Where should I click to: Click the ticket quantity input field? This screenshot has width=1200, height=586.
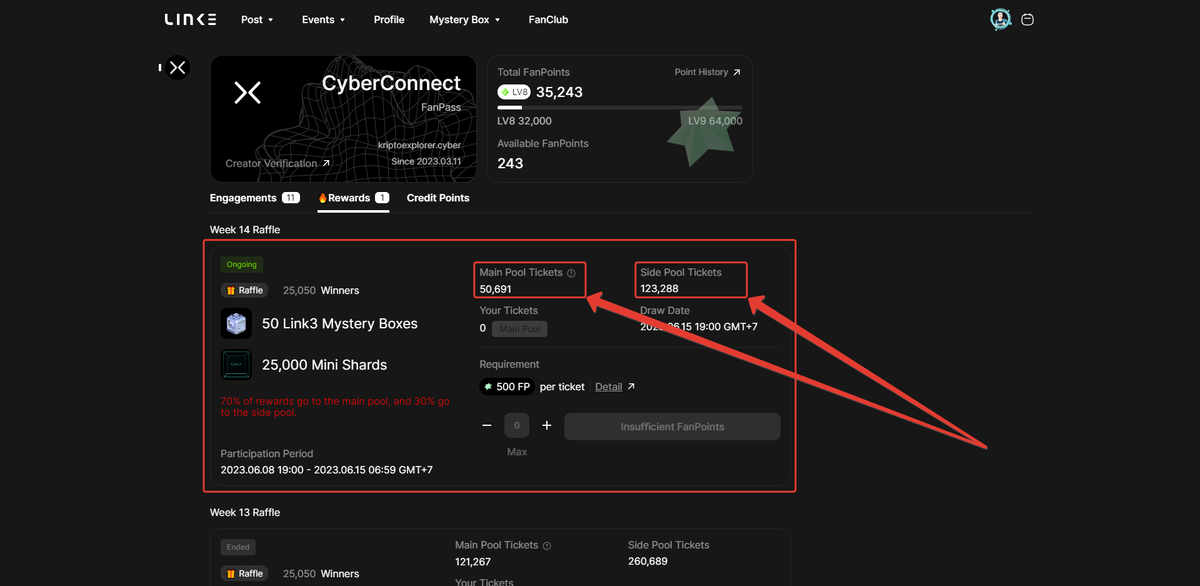[x=517, y=426]
